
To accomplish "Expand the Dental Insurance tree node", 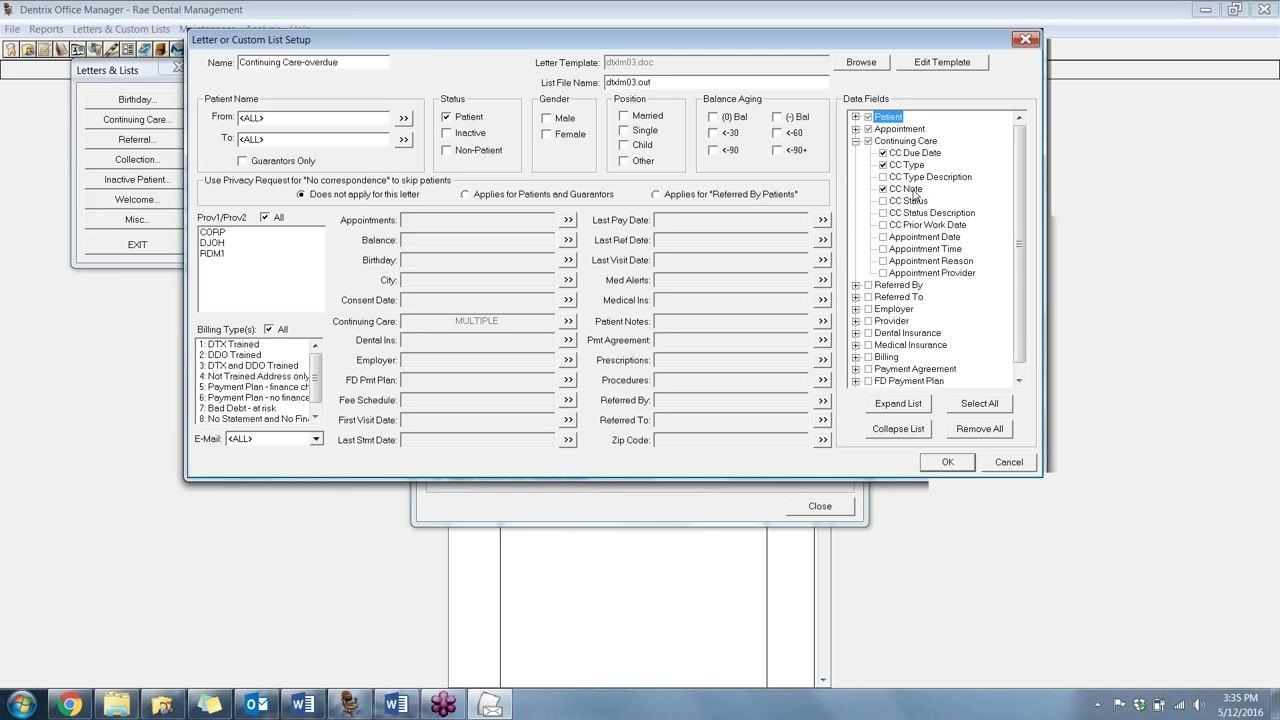I will coord(855,333).
